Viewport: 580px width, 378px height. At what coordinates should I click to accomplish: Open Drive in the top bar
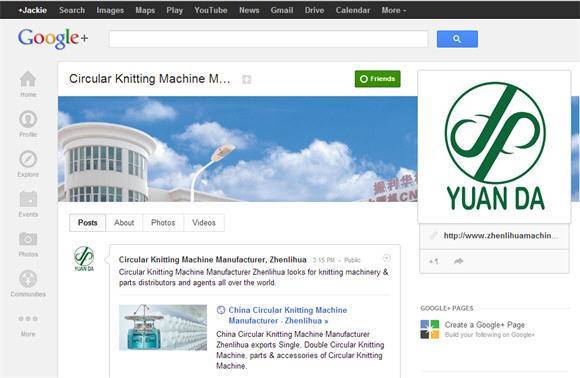(x=314, y=10)
